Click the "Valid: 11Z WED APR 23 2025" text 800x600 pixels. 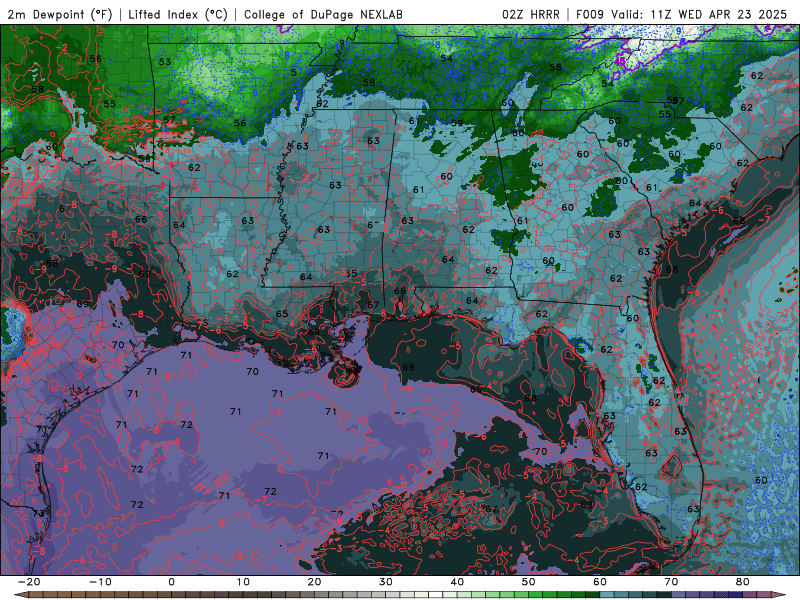[699, 14]
